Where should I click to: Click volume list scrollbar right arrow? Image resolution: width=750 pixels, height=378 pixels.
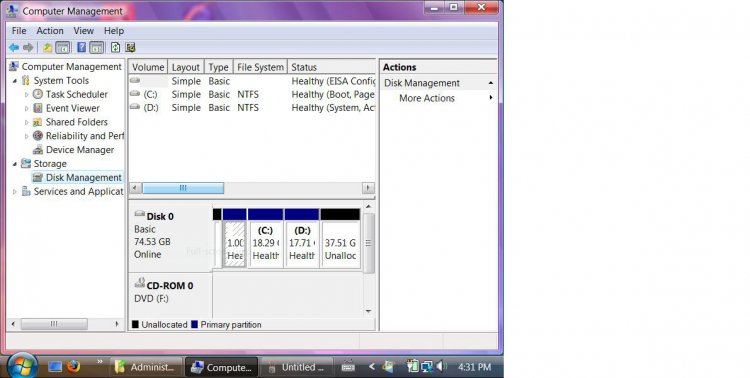point(368,188)
